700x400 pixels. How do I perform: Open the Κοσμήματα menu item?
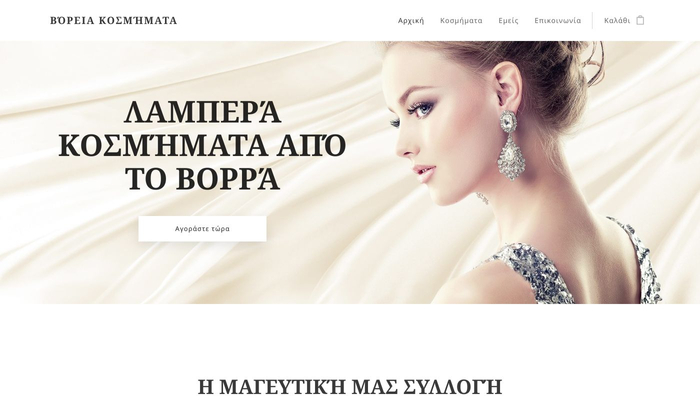pos(461,21)
